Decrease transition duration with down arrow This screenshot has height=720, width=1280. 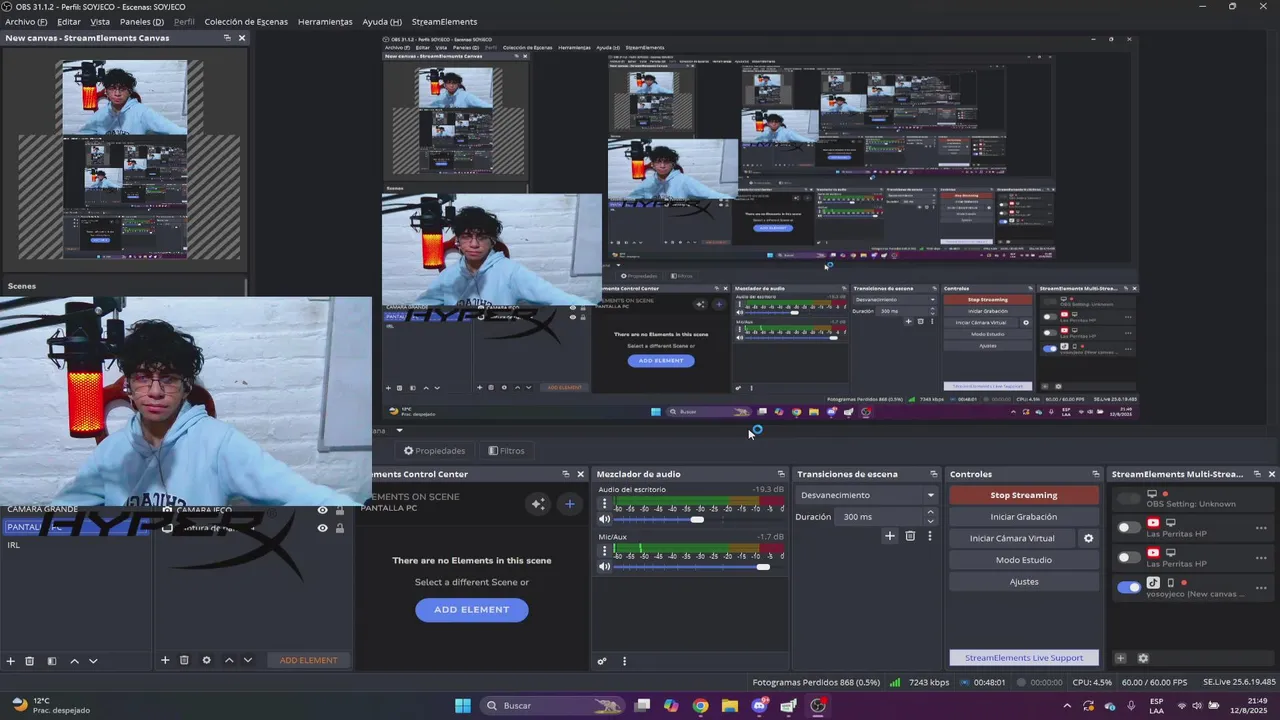coord(931,521)
